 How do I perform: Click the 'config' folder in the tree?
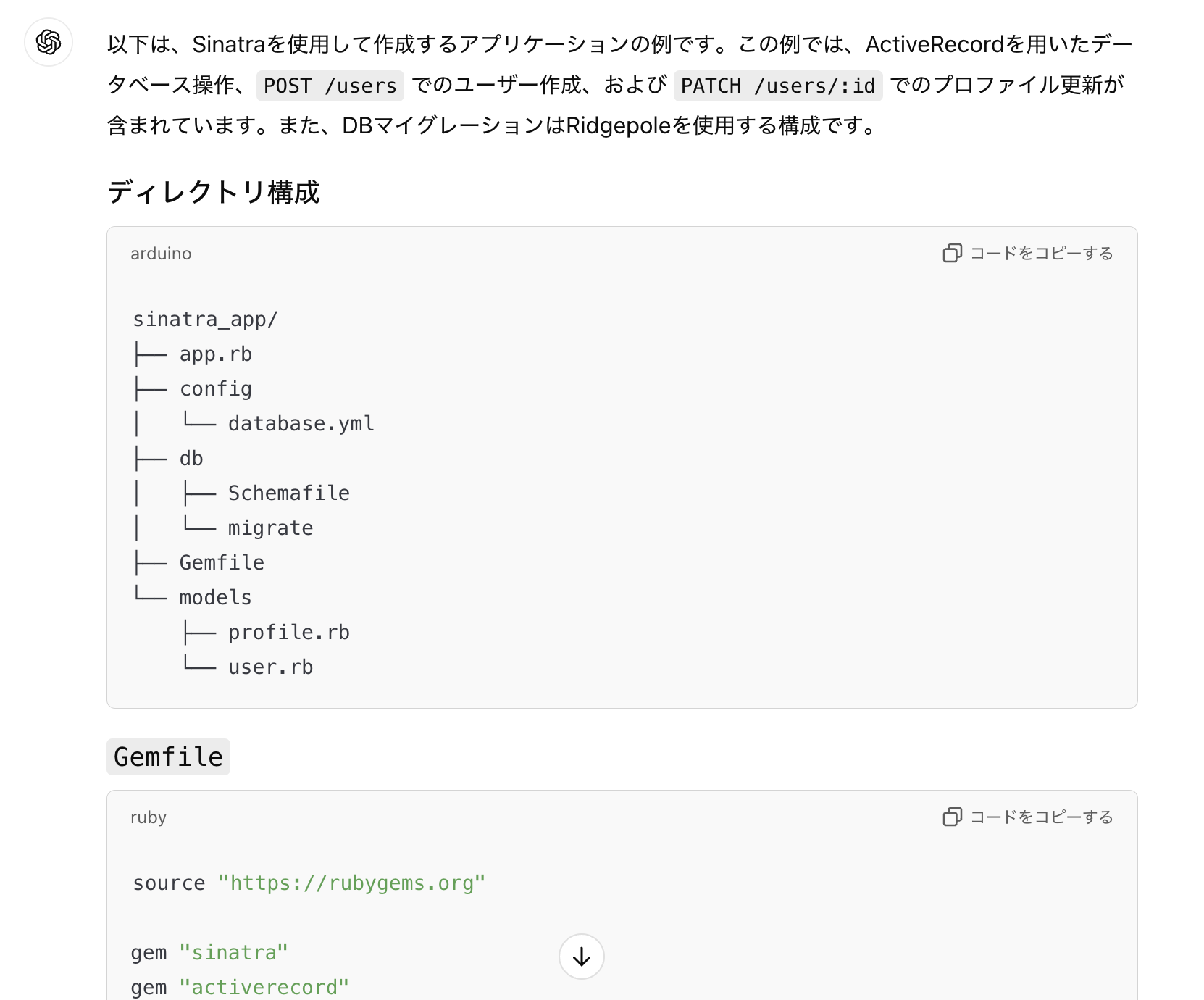[215, 389]
